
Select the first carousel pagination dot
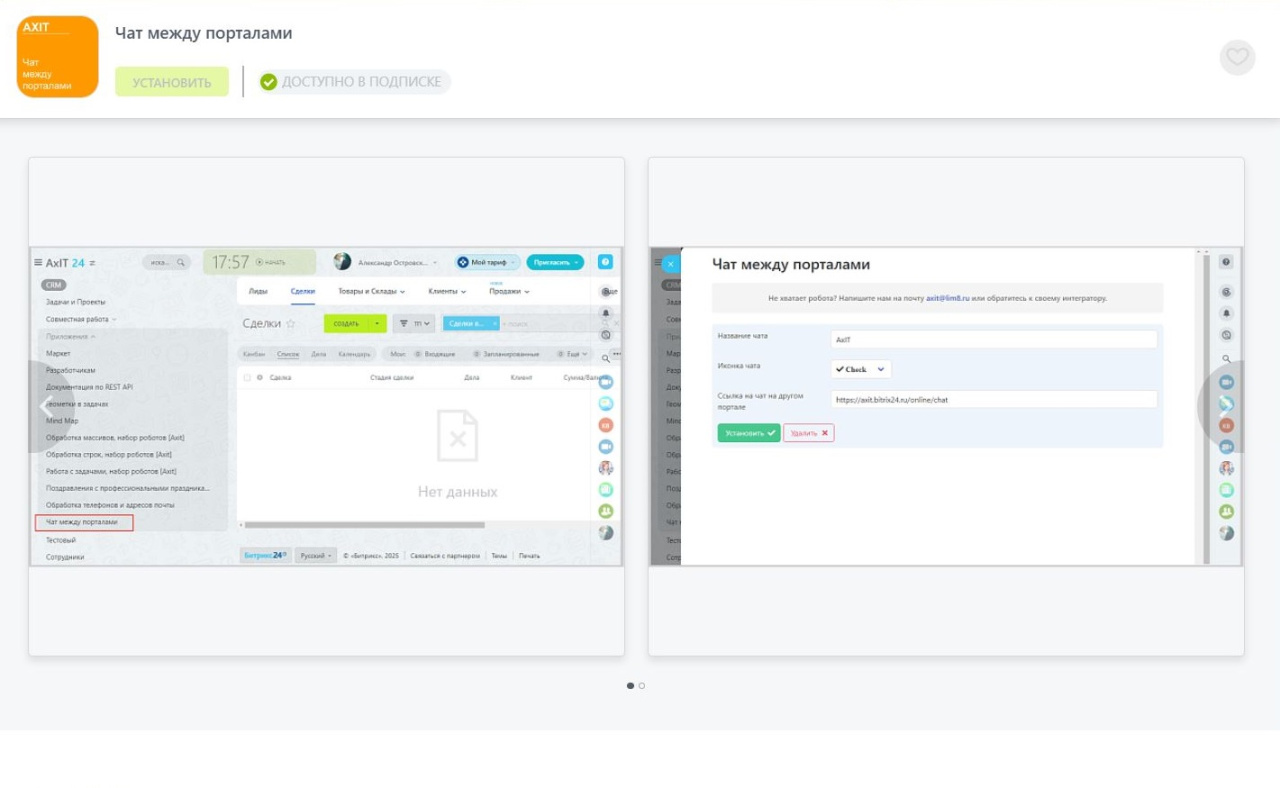click(630, 686)
